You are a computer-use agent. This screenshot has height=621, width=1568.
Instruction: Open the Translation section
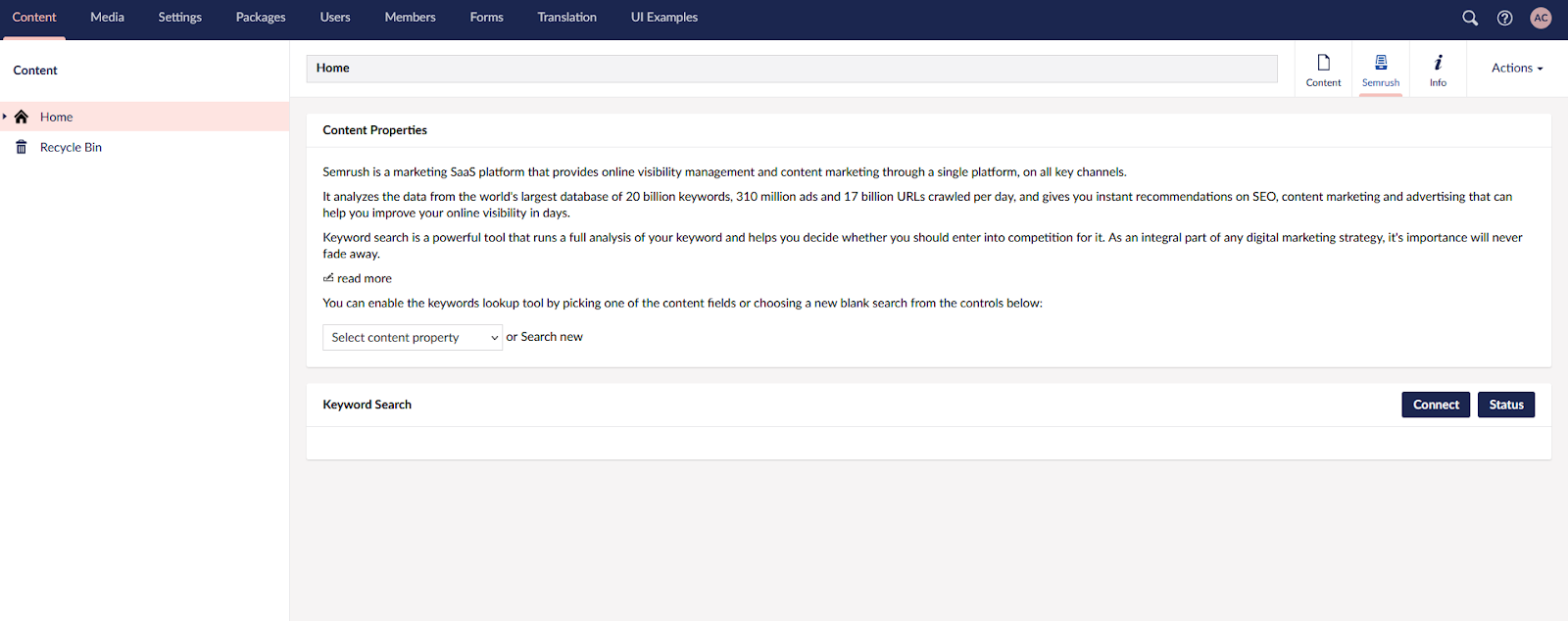click(x=566, y=18)
